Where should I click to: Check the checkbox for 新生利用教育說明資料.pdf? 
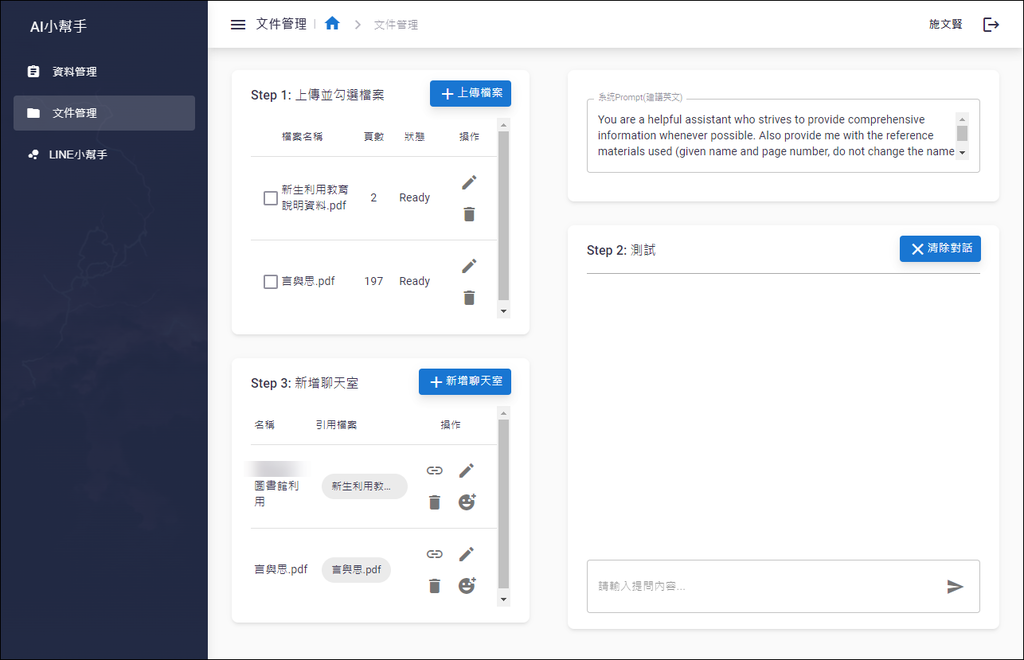[x=270, y=198]
